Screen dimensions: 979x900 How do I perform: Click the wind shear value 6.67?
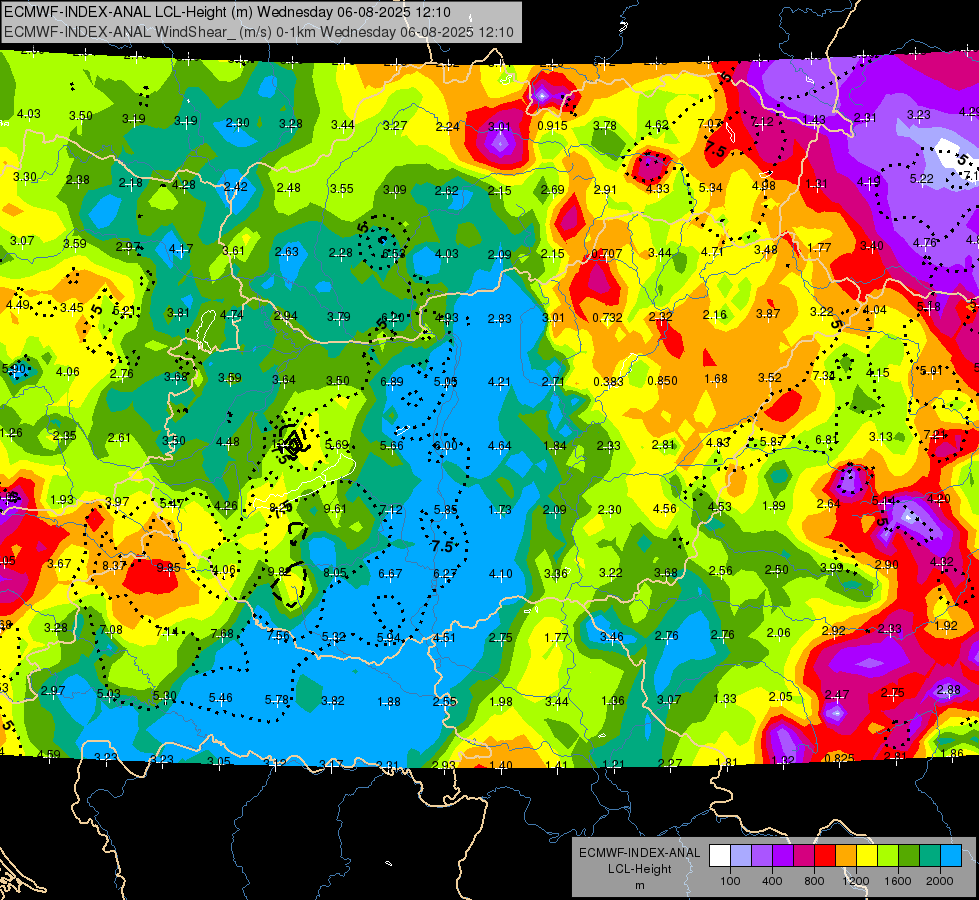[x=390, y=573]
